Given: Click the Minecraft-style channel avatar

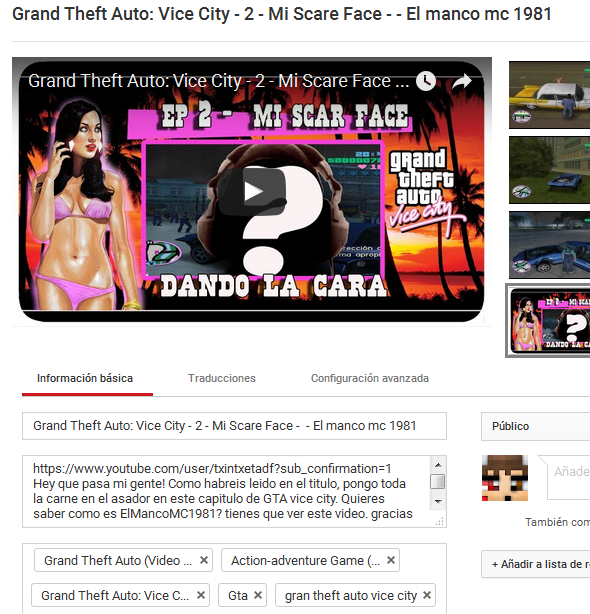Looking at the screenshot, I should click(x=505, y=478).
